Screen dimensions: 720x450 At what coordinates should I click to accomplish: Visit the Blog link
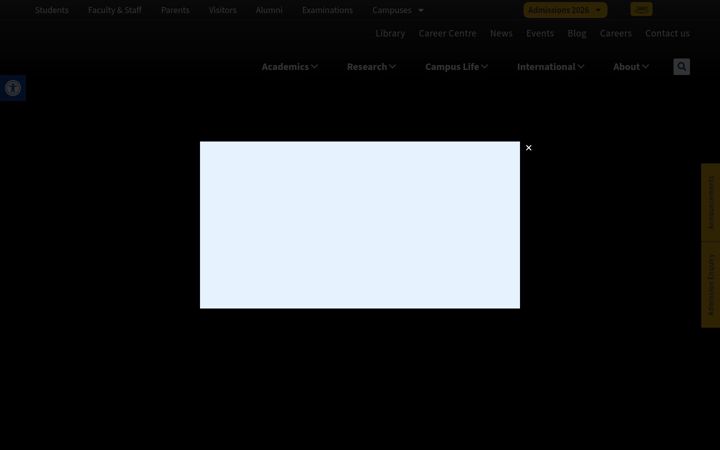(x=577, y=33)
